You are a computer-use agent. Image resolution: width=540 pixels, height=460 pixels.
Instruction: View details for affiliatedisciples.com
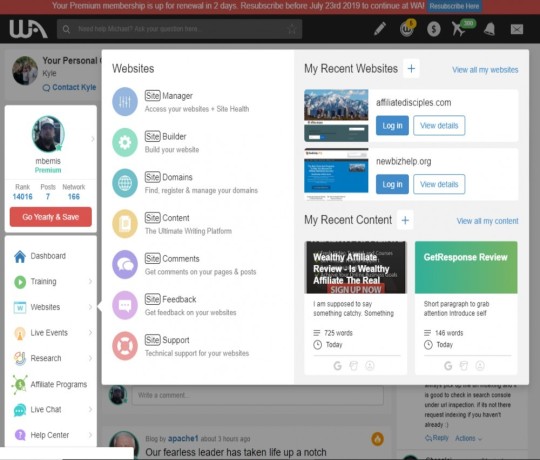(x=439, y=126)
